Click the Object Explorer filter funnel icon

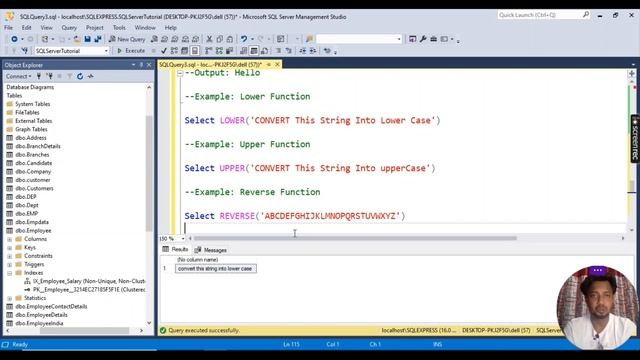69,76
